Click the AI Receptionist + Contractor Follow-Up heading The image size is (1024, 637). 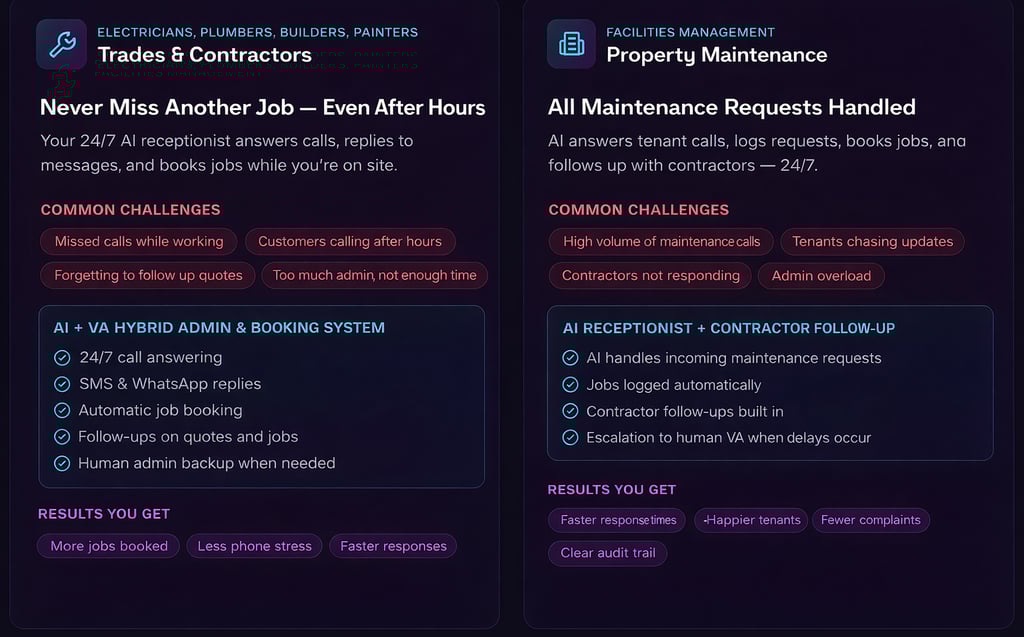pos(729,328)
